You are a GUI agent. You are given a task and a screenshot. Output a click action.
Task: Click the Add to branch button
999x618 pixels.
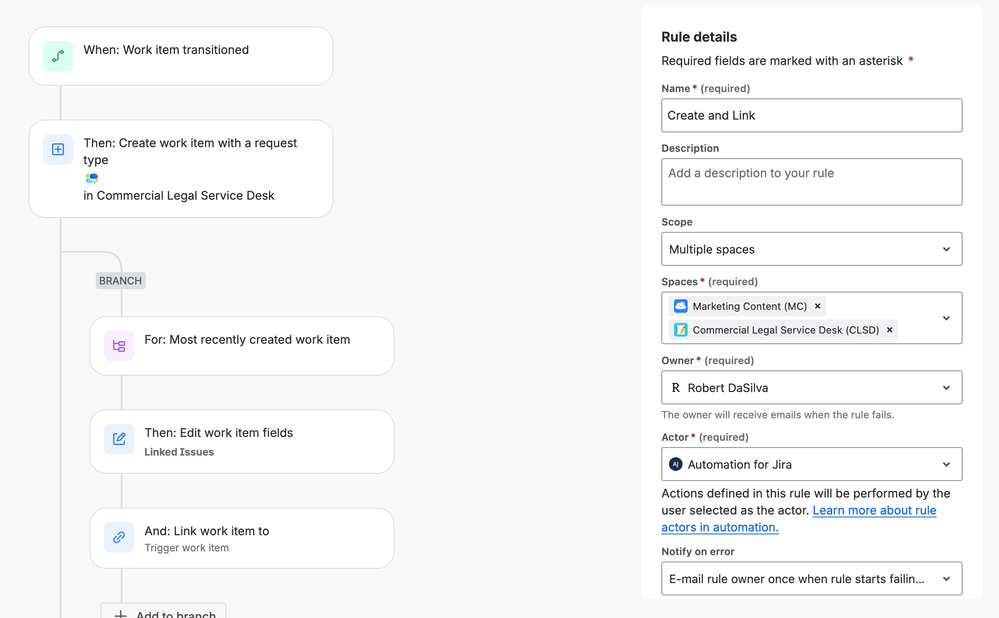(164, 611)
